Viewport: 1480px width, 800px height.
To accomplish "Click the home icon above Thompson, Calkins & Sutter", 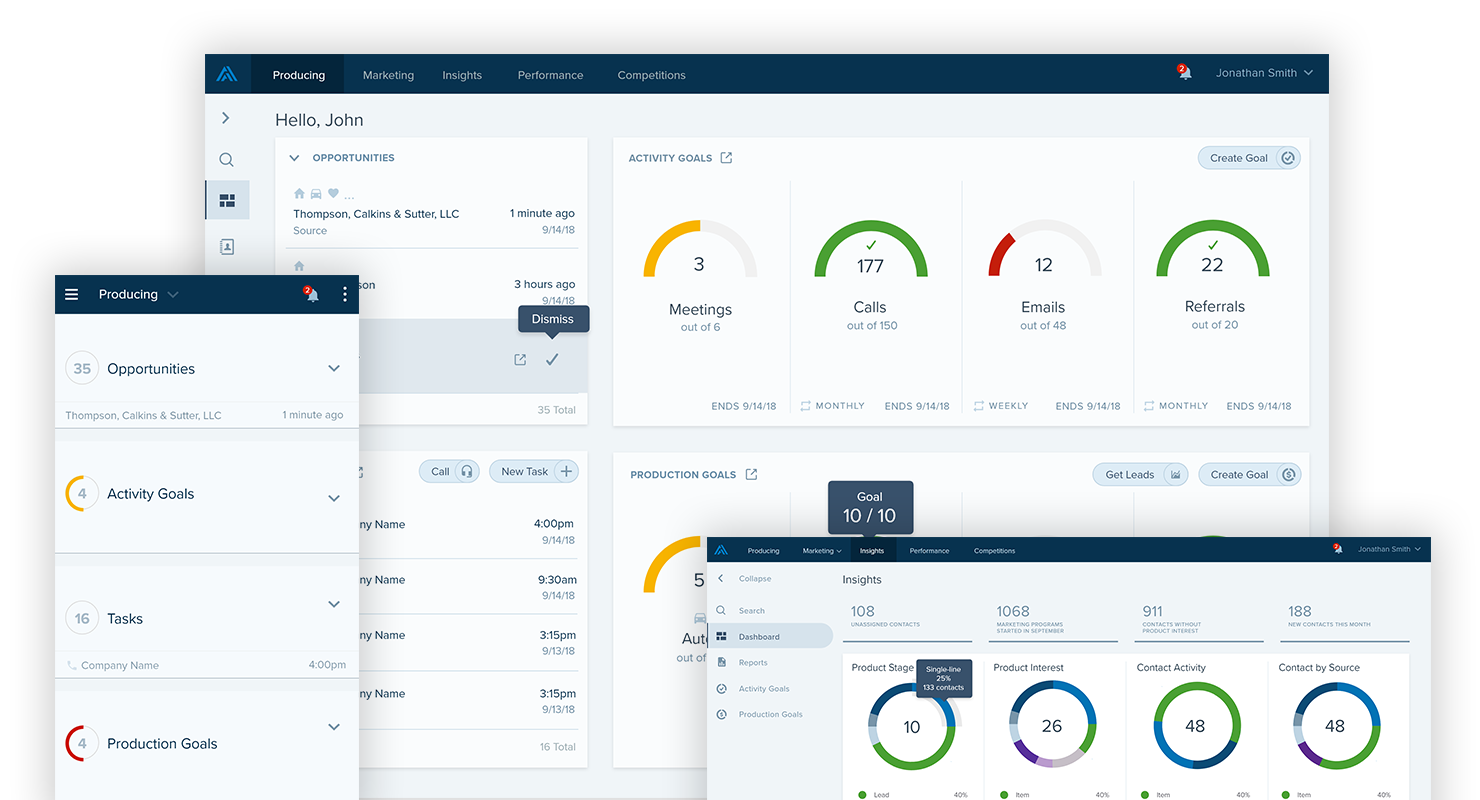I will [299, 193].
